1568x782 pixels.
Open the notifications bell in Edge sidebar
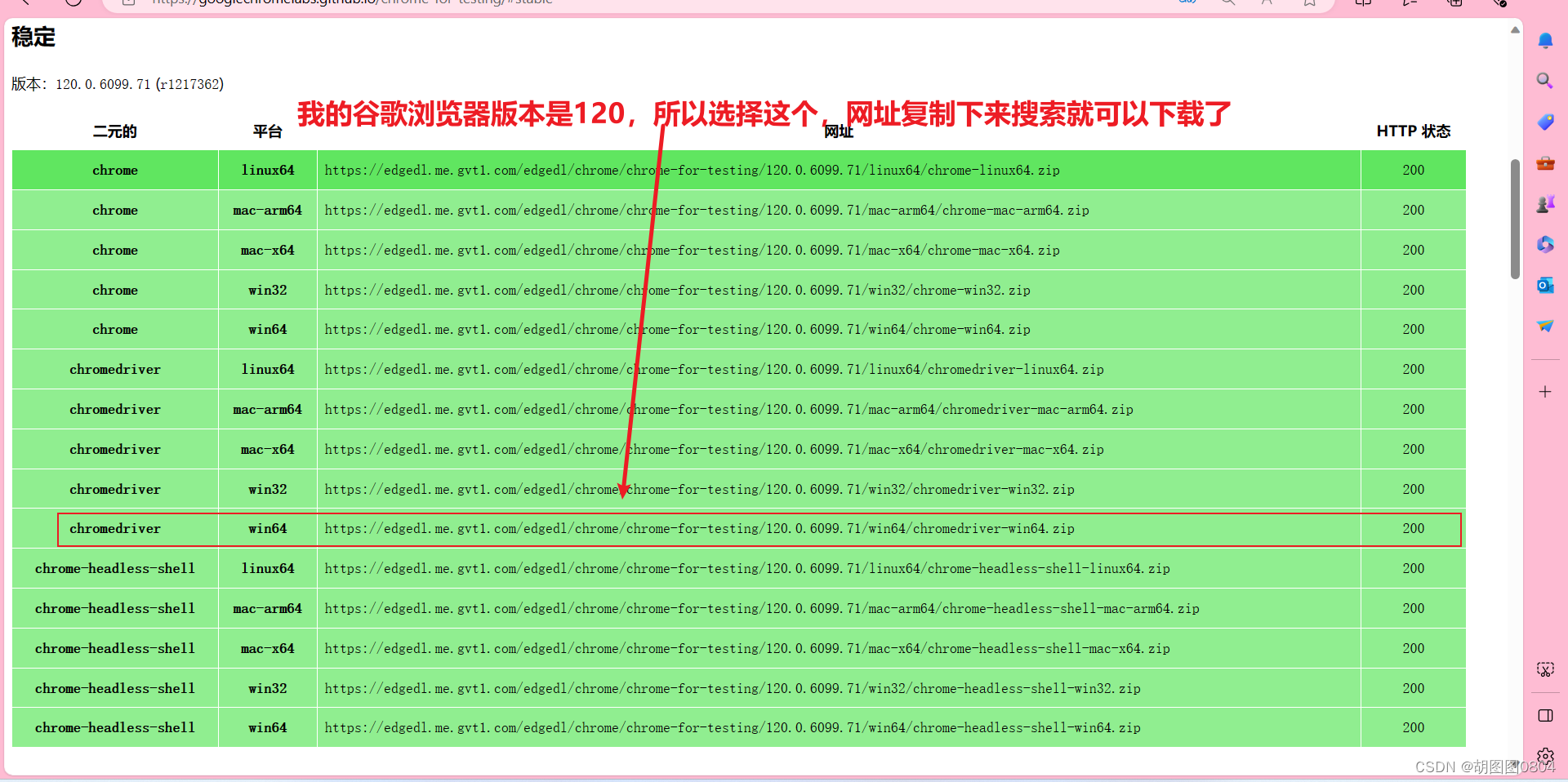click(1544, 41)
